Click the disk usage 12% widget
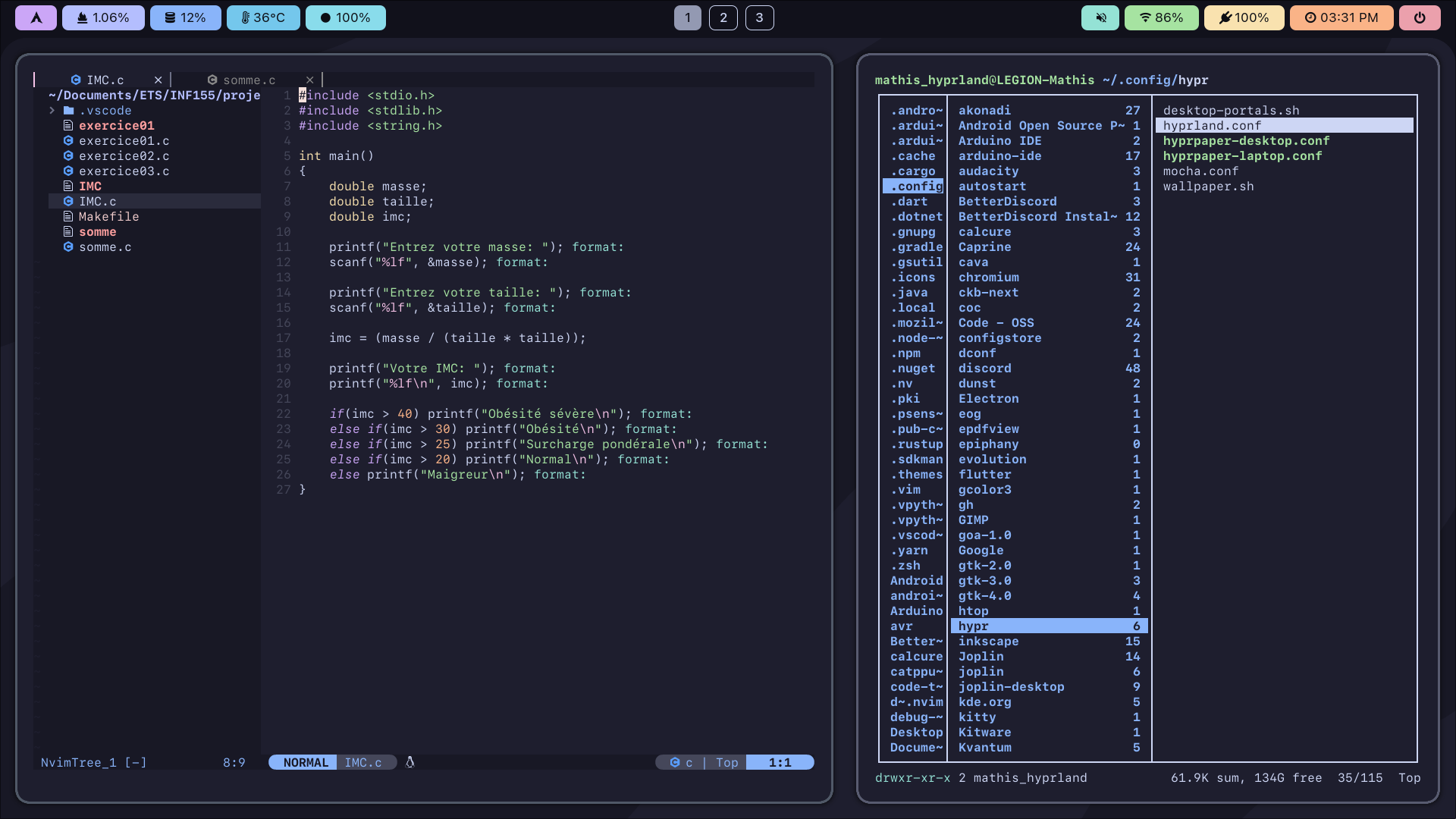1456x819 pixels. (185, 17)
